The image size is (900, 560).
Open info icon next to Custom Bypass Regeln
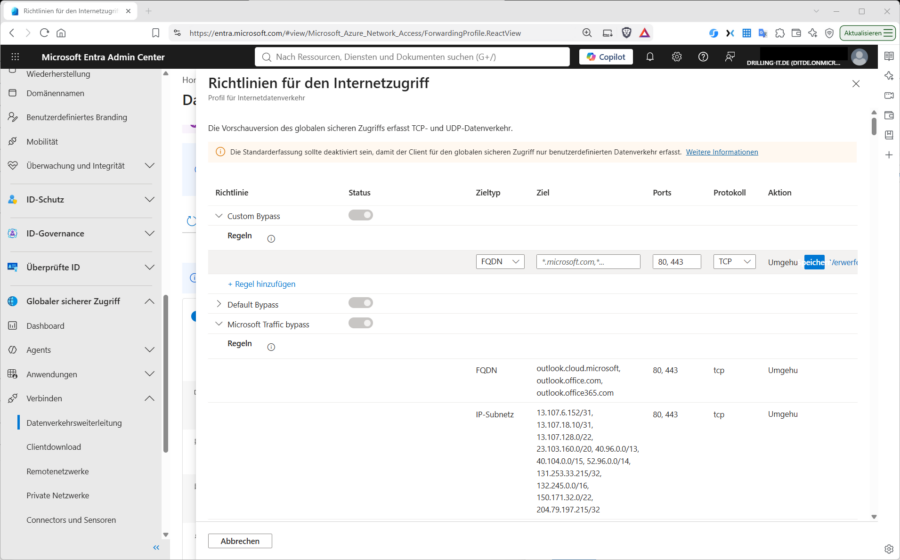click(271, 239)
